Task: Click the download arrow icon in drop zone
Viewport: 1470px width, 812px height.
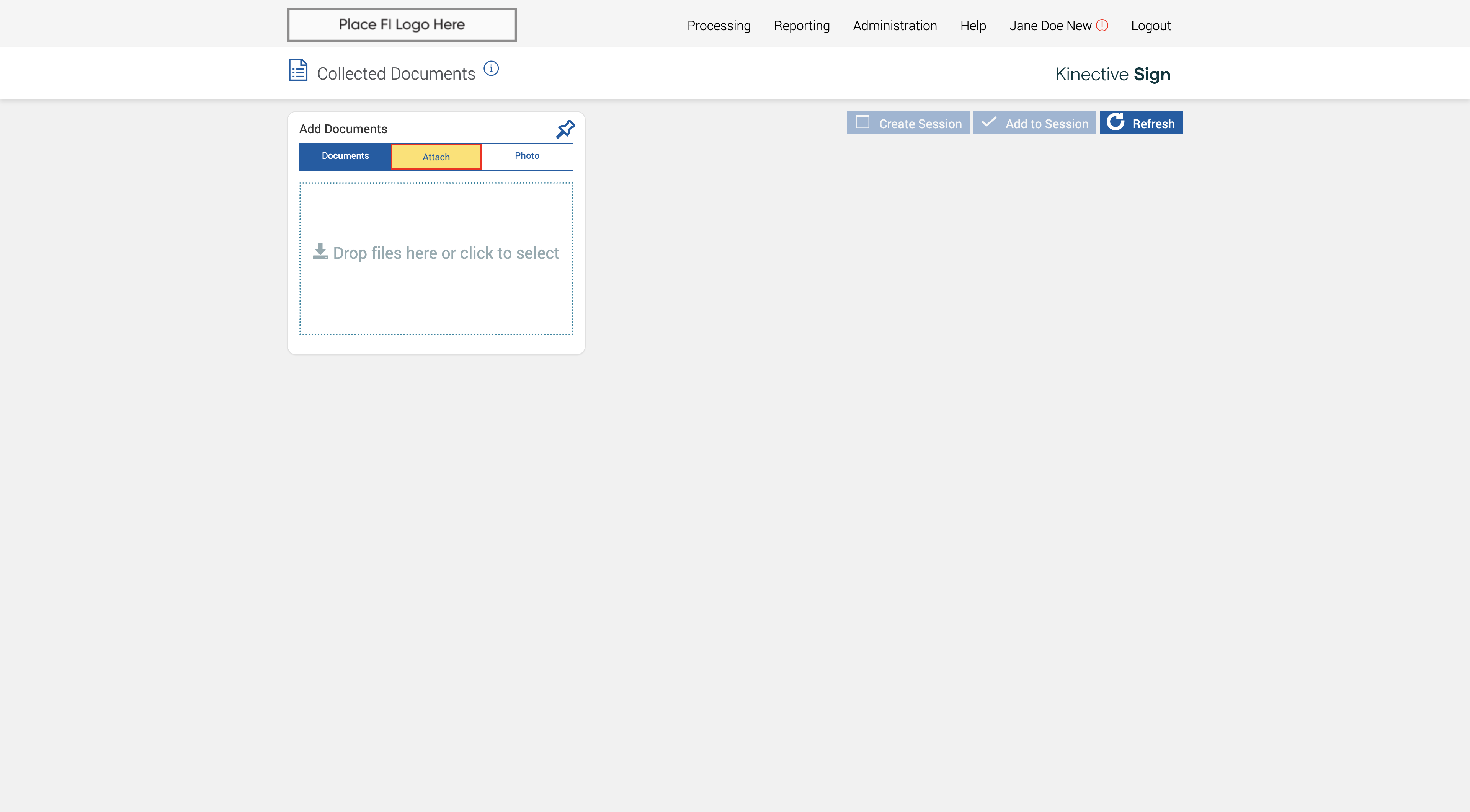Action: pos(320,252)
